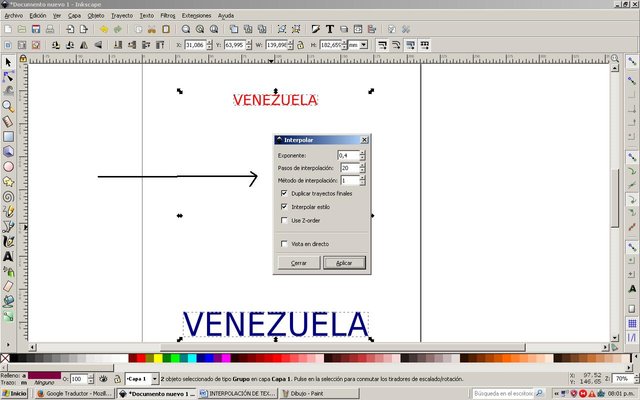
Task: Increase Pasos de interpolación spinner
Action: (362, 165)
